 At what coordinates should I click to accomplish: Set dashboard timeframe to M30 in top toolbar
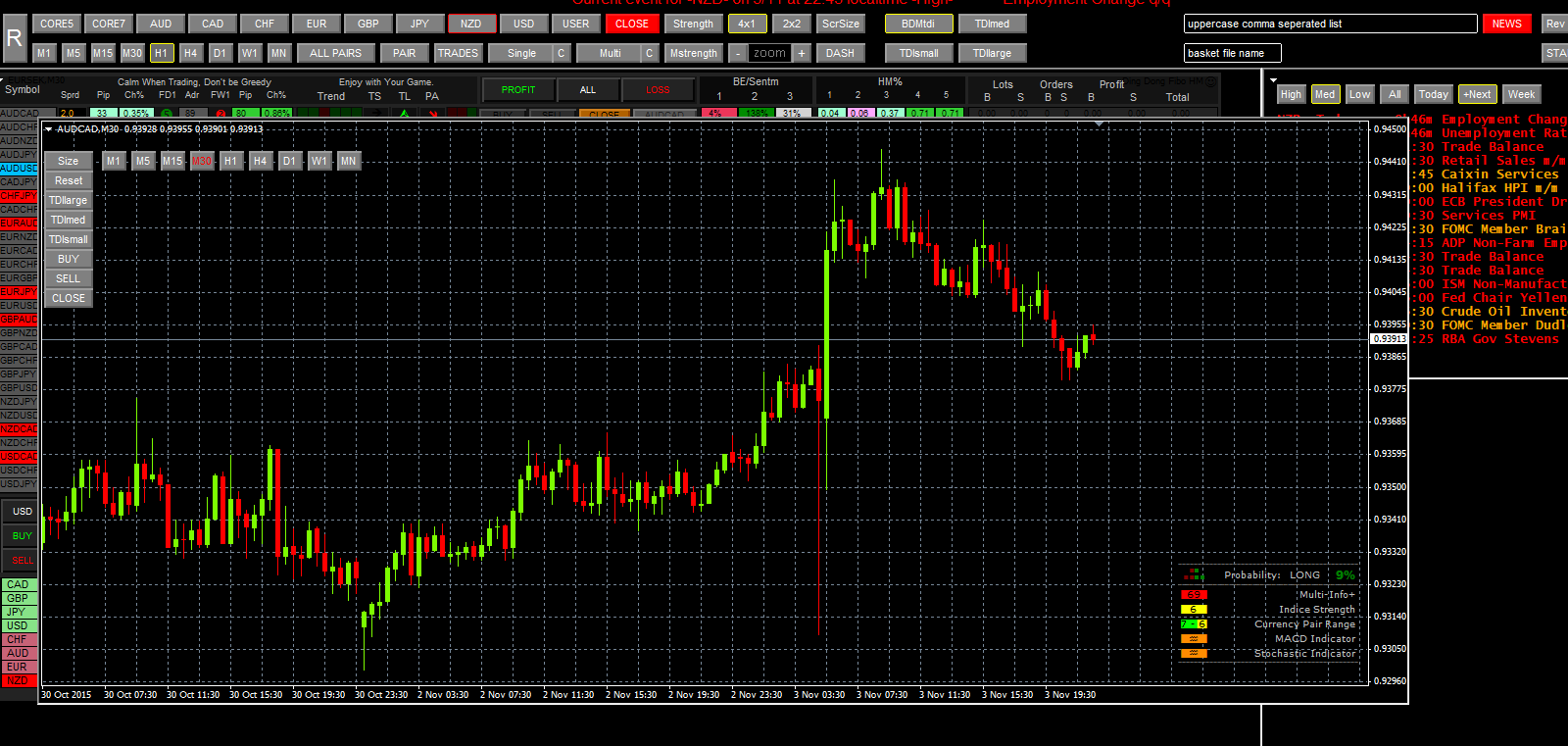tap(132, 53)
